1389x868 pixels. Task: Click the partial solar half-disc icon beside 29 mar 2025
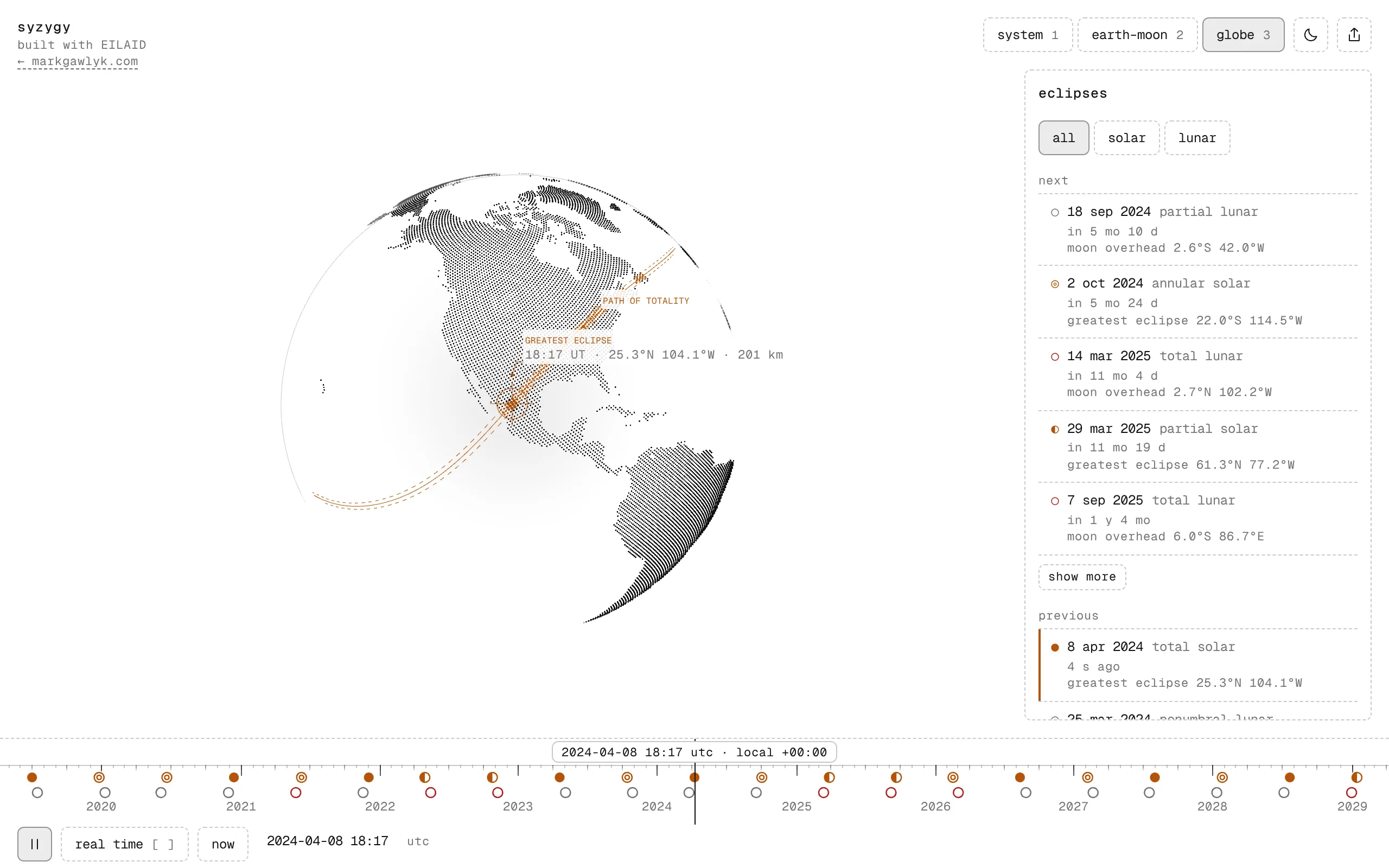(1055, 430)
